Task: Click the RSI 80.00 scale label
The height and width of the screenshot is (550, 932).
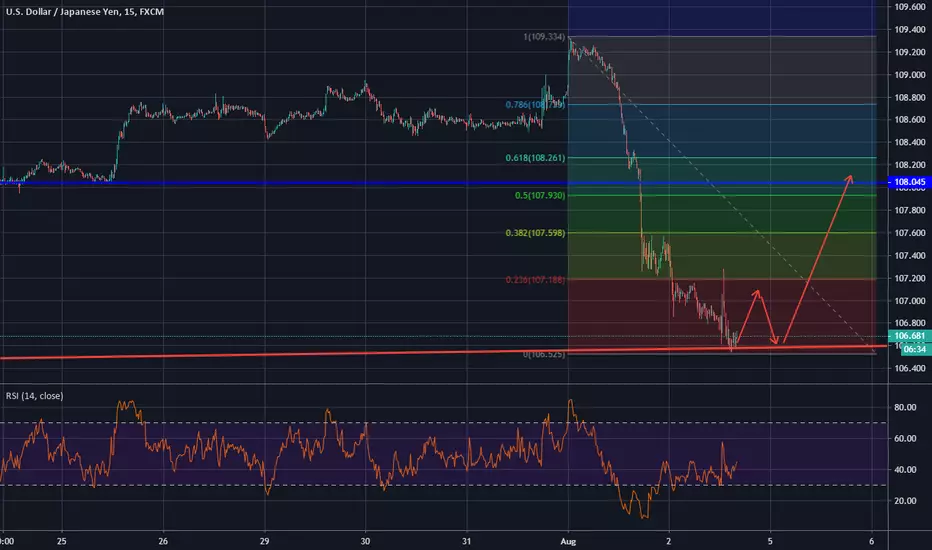Action: 905,407
